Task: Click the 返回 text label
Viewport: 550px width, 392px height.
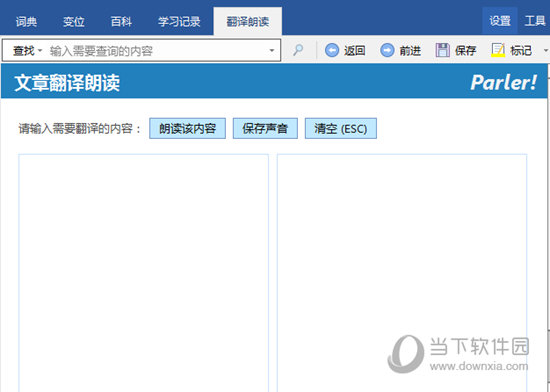Action: pos(355,51)
